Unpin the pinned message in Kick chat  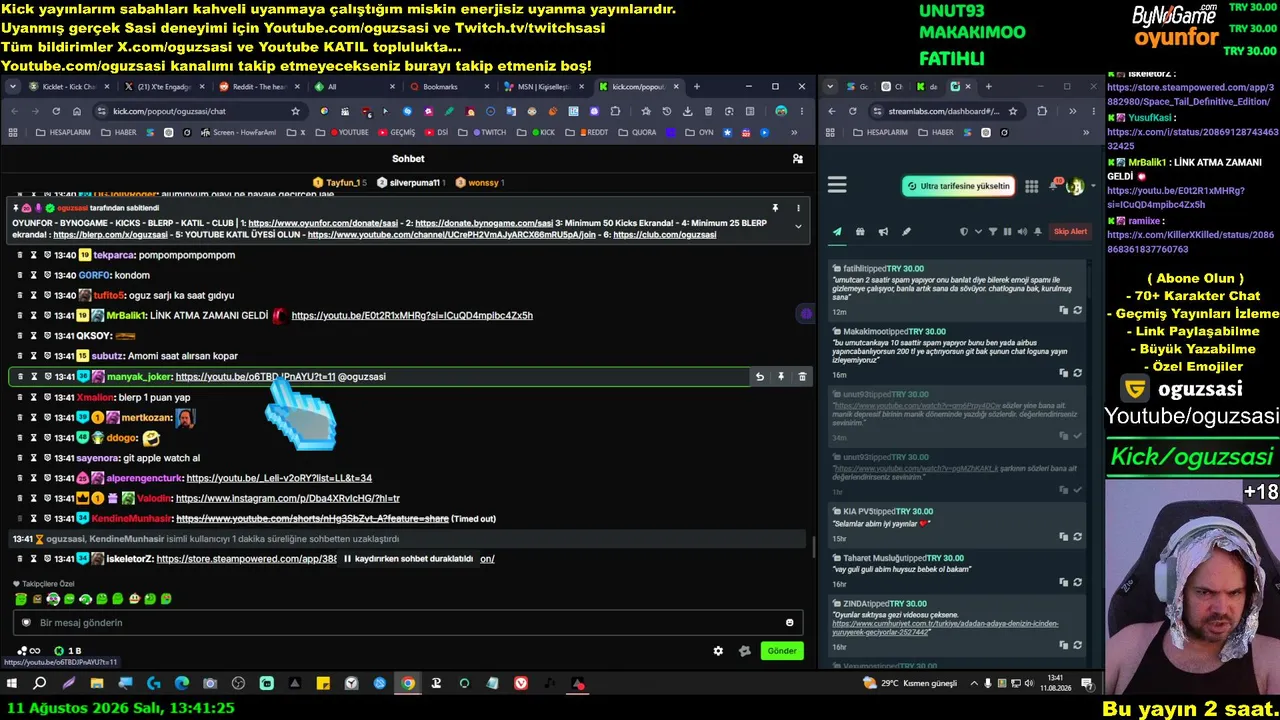775,208
